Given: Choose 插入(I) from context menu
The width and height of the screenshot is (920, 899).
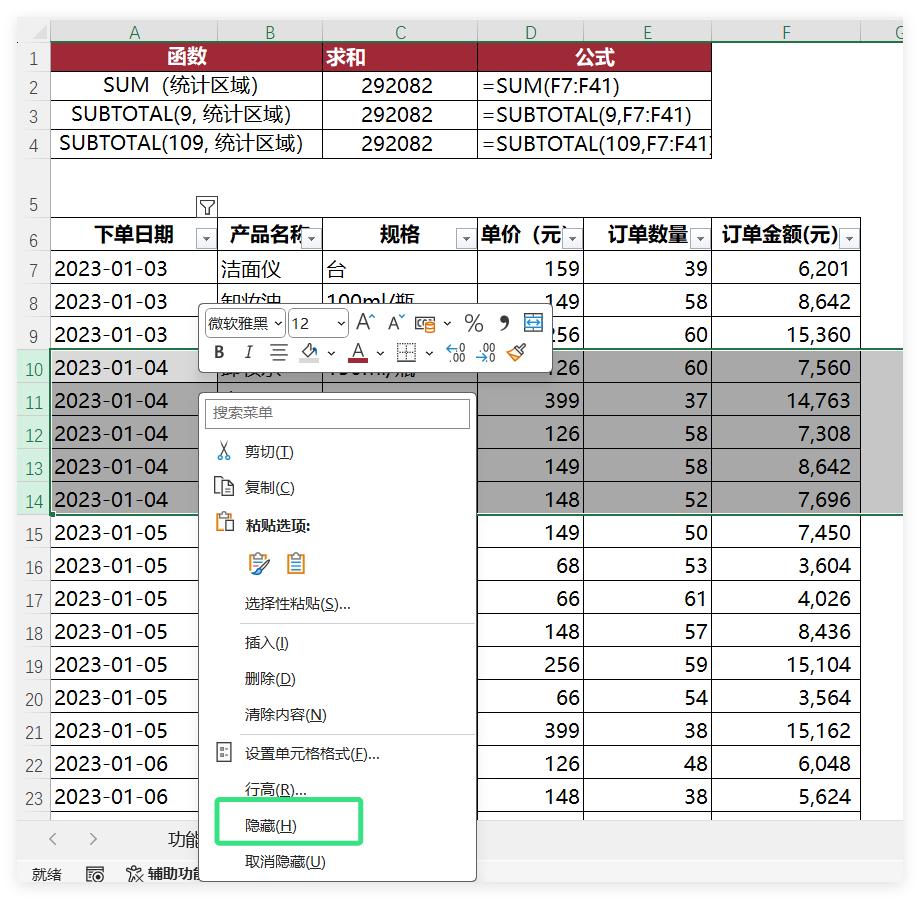Looking at the screenshot, I should point(337,643).
